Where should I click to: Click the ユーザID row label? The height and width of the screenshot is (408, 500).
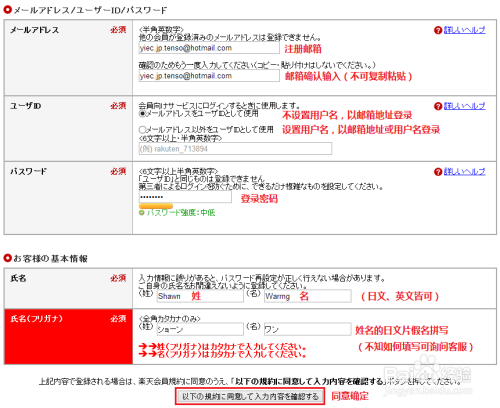[25, 106]
